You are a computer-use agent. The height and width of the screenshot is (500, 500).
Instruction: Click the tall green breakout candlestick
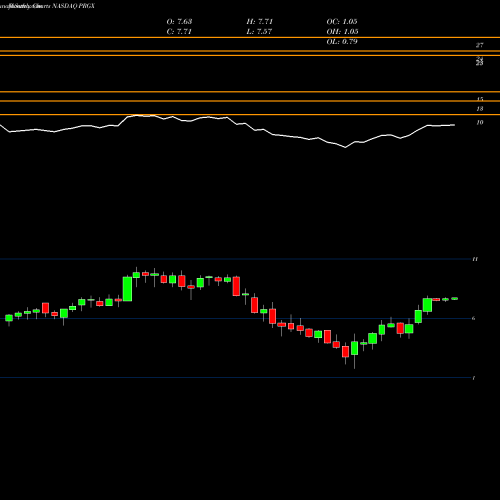[x=127, y=289]
